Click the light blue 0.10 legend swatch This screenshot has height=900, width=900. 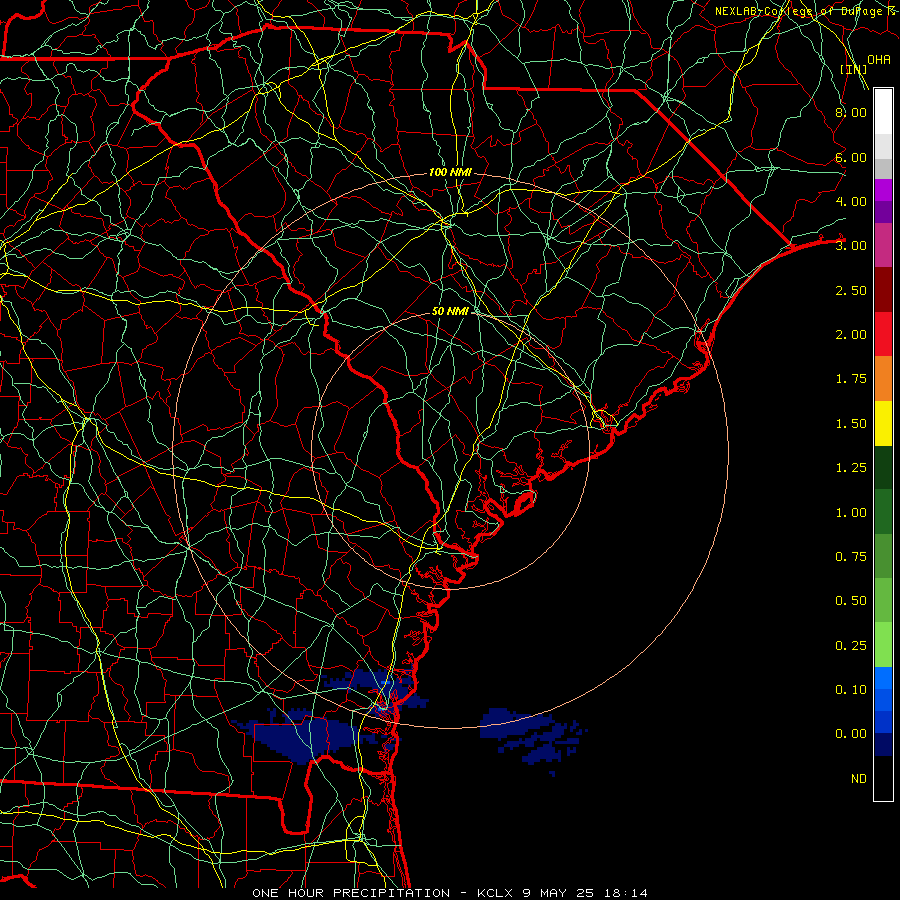point(883,678)
